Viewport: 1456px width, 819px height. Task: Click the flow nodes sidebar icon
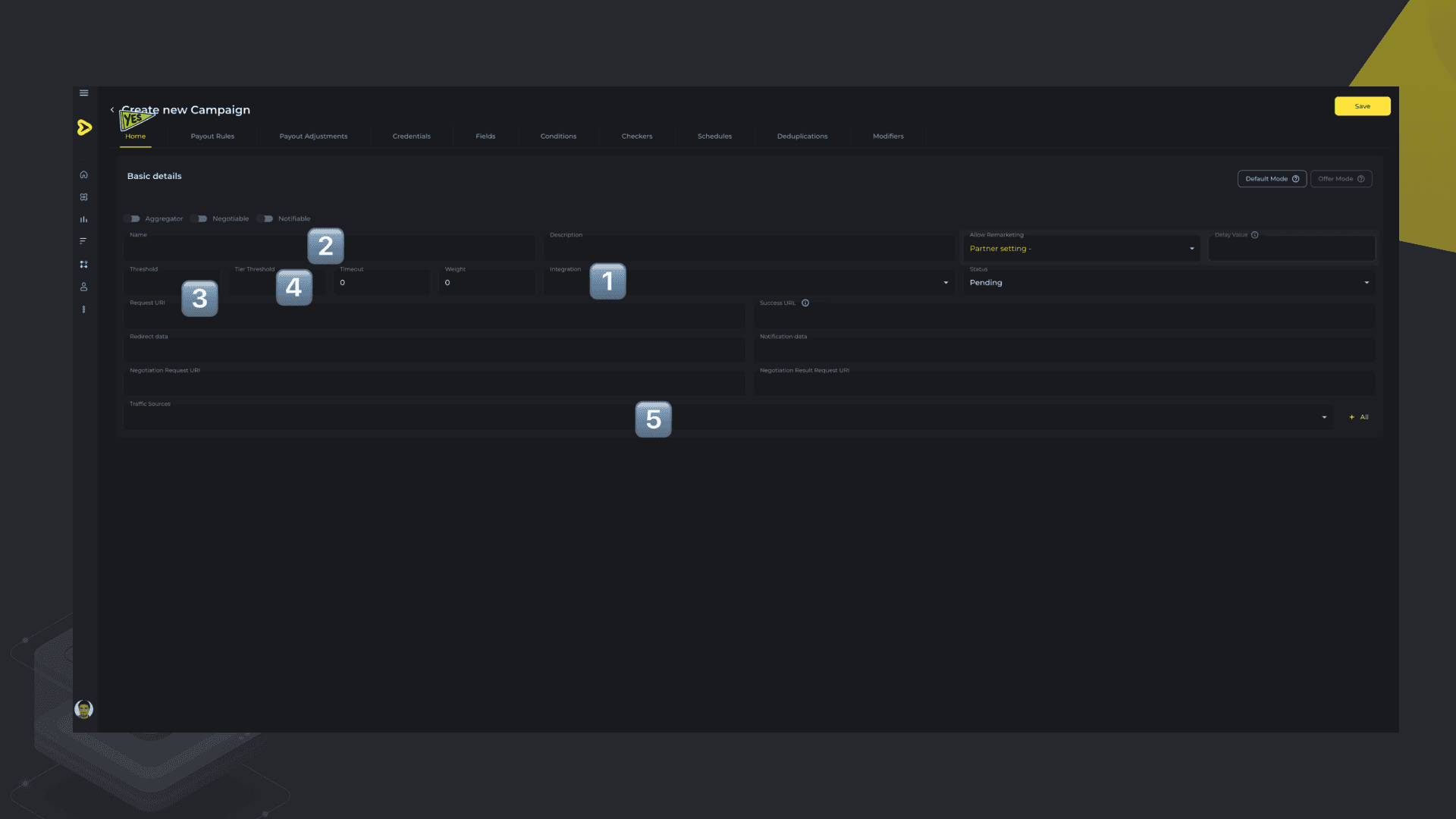[x=84, y=265]
